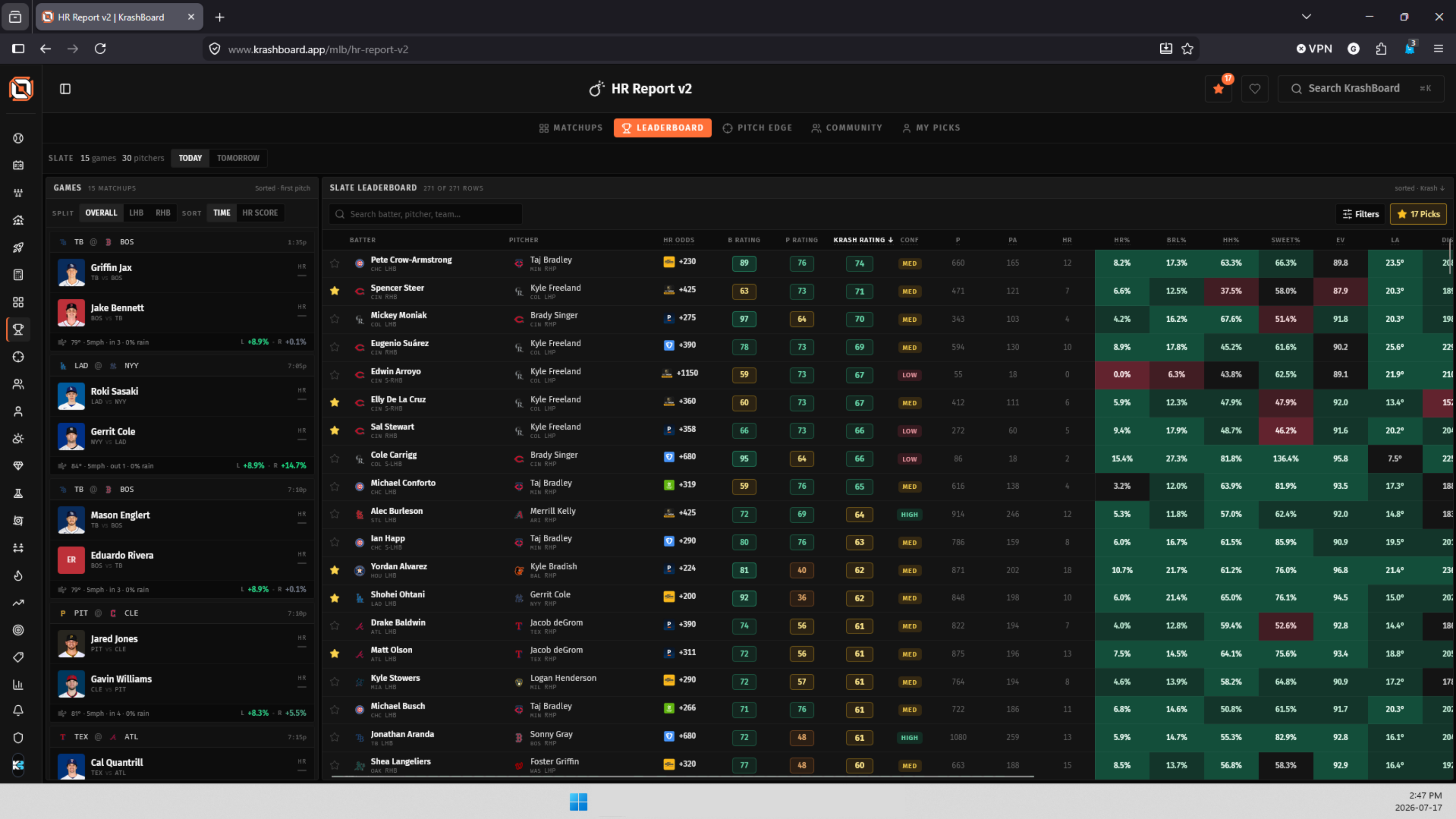Image resolution: width=1456 pixels, height=819 pixels.
Task: Open a new browser tab
Action: (x=220, y=17)
